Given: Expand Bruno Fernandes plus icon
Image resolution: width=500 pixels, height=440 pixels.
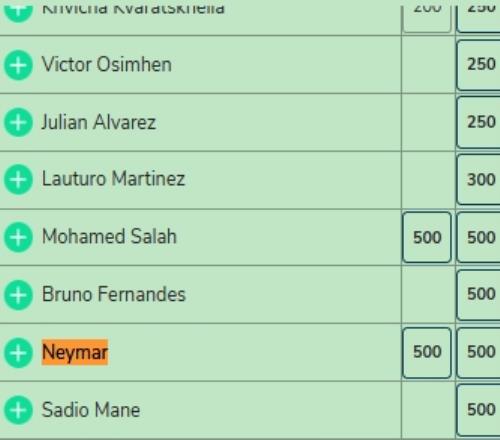Looking at the screenshot, I should pyautogui.click(x=18, y=295).
